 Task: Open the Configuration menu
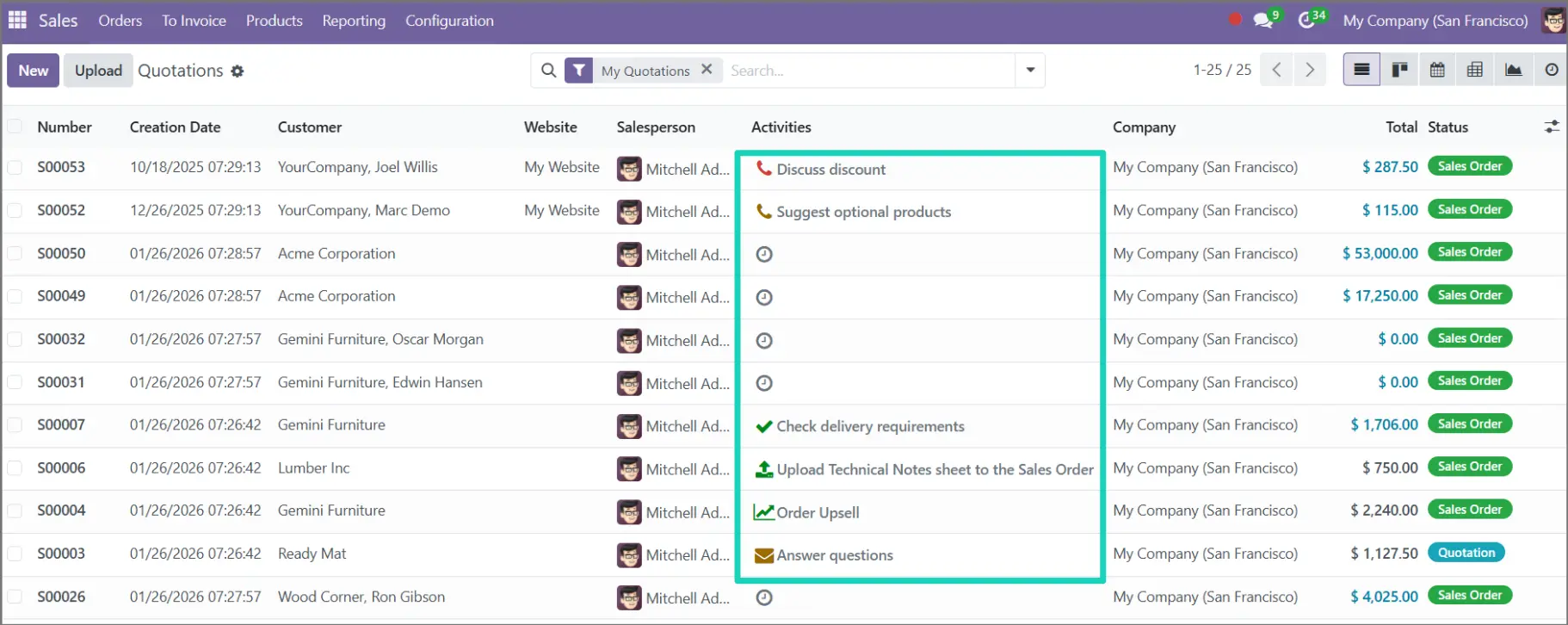click(449, 21)
